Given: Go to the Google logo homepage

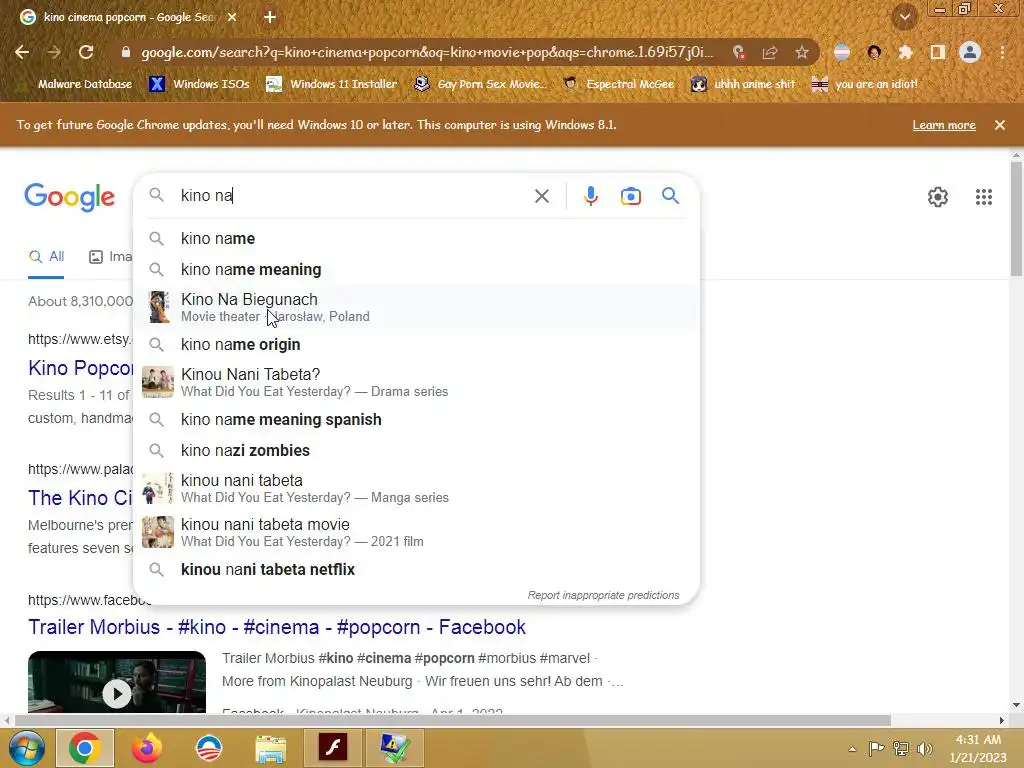Looking at the screenshot, I should coord(69,197).
